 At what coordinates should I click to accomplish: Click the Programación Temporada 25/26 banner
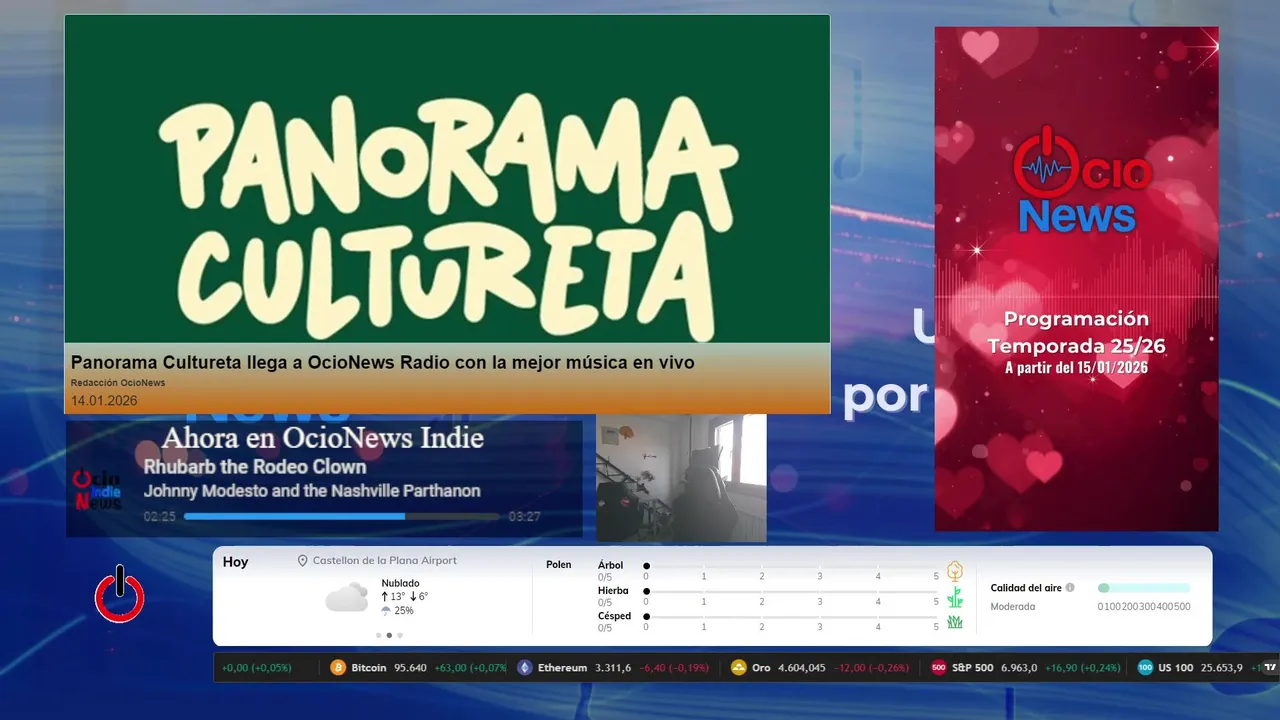[x=1077, y=278]
